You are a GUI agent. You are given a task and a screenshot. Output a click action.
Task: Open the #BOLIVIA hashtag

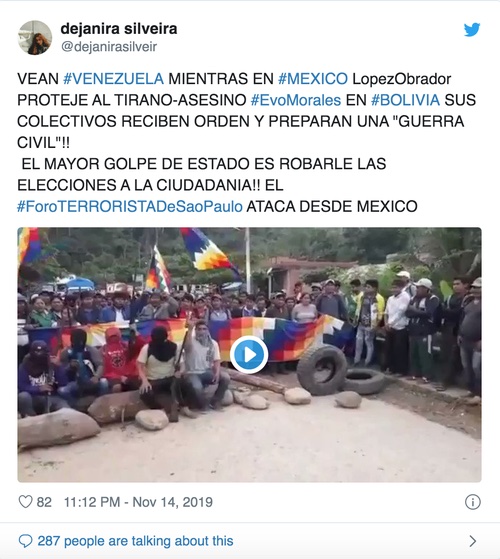tap(405, 100)
